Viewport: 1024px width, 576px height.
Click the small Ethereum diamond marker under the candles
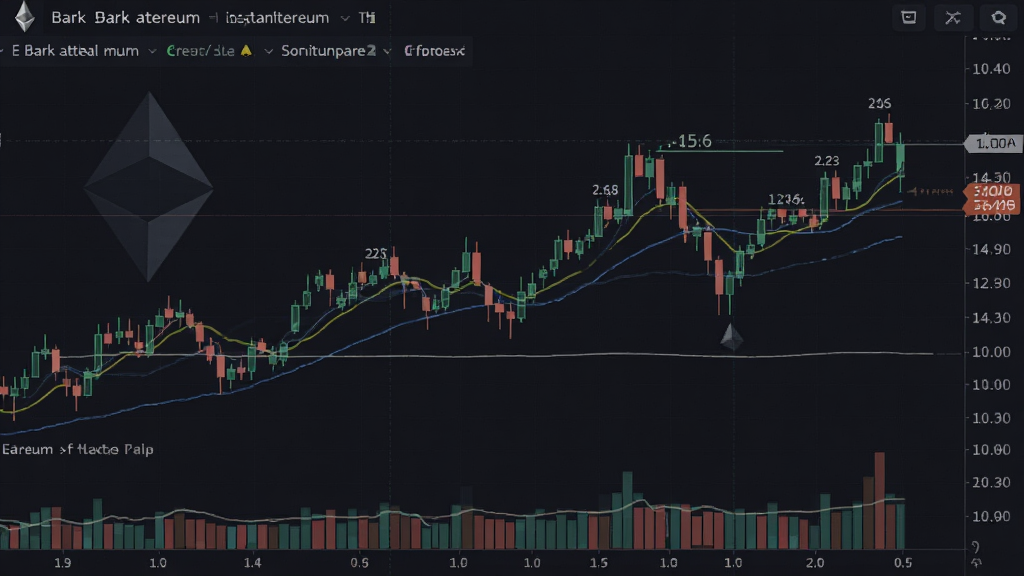click(x=731, y=337)
